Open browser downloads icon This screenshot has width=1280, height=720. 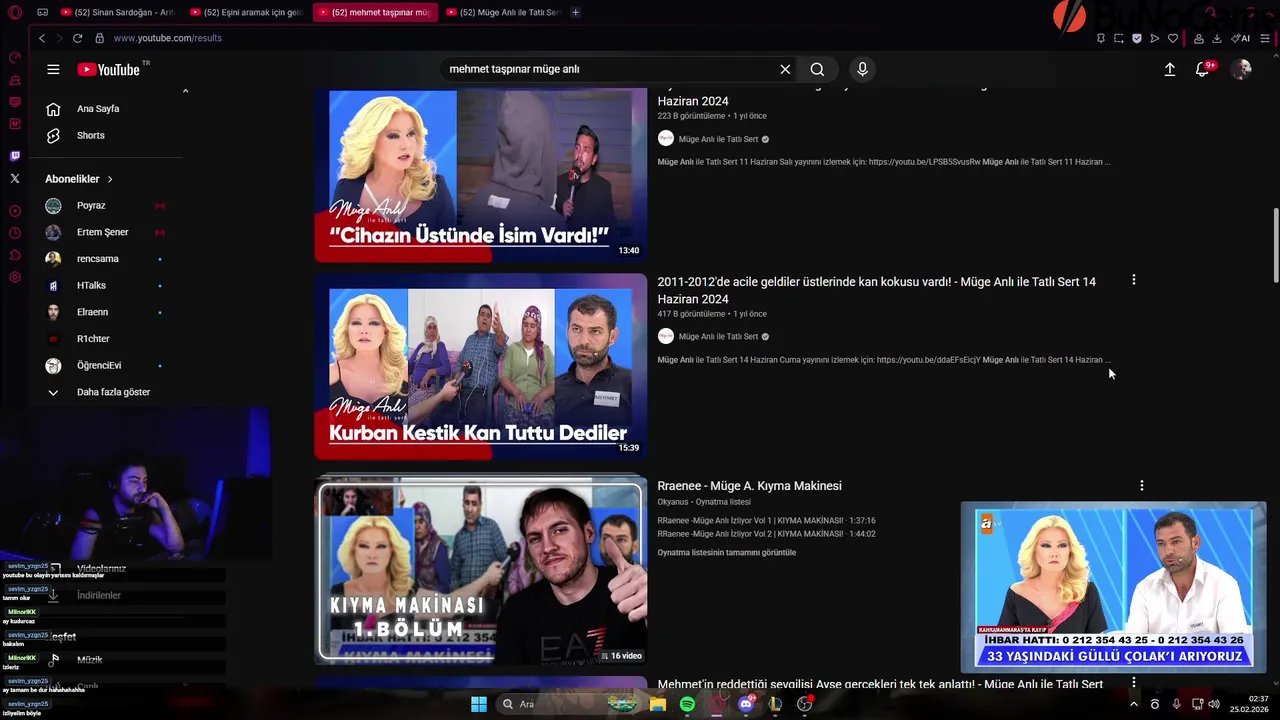(1217, 38)
